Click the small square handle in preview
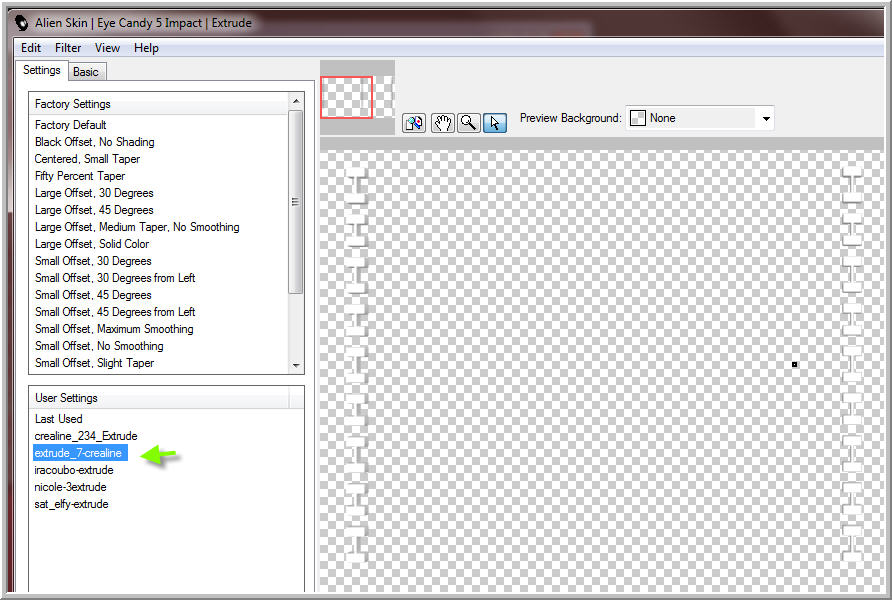This screenshot has width=892, height=600. [x=795, y=364]
